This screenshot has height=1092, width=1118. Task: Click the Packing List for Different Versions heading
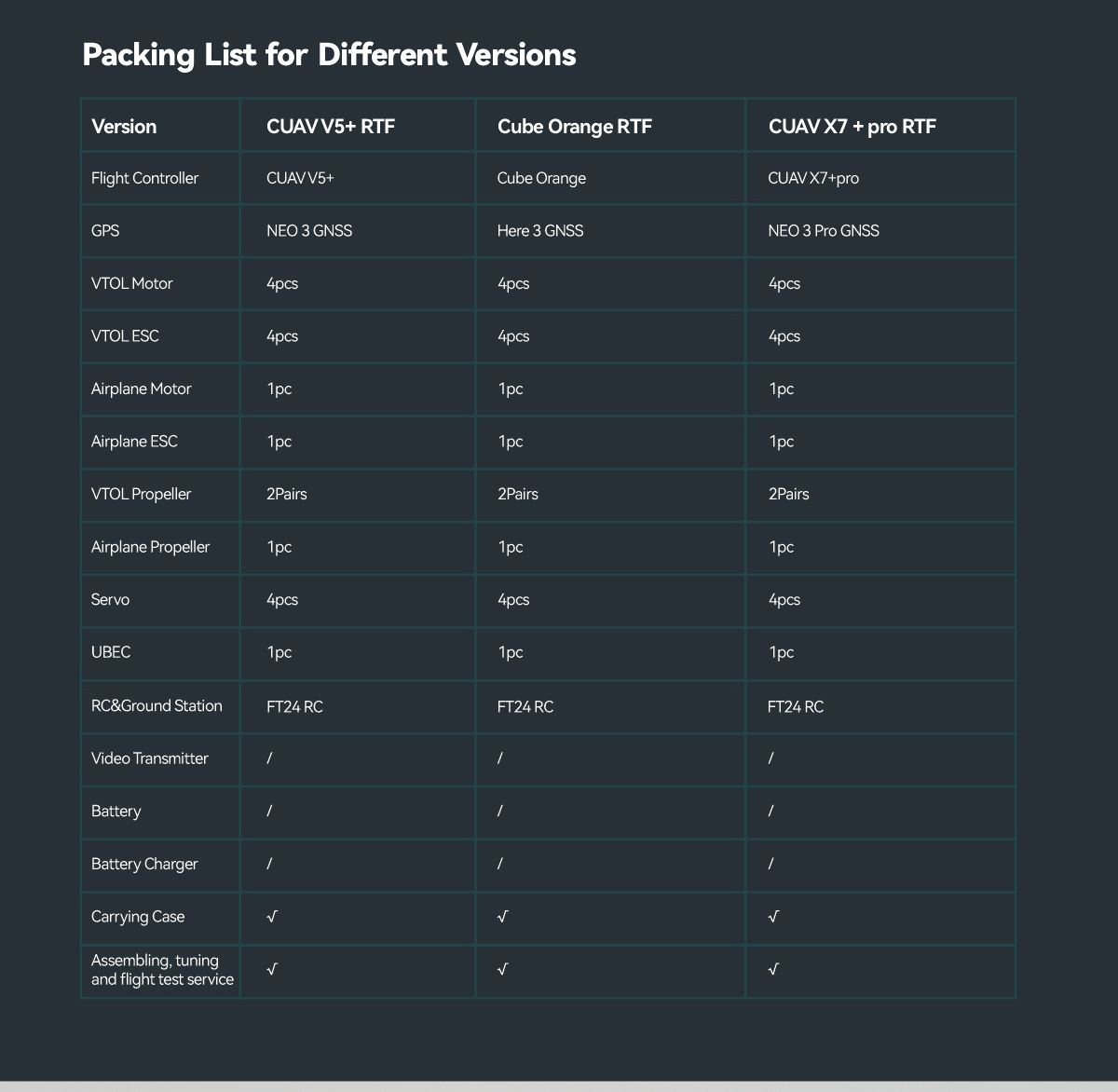coord(329,55)
